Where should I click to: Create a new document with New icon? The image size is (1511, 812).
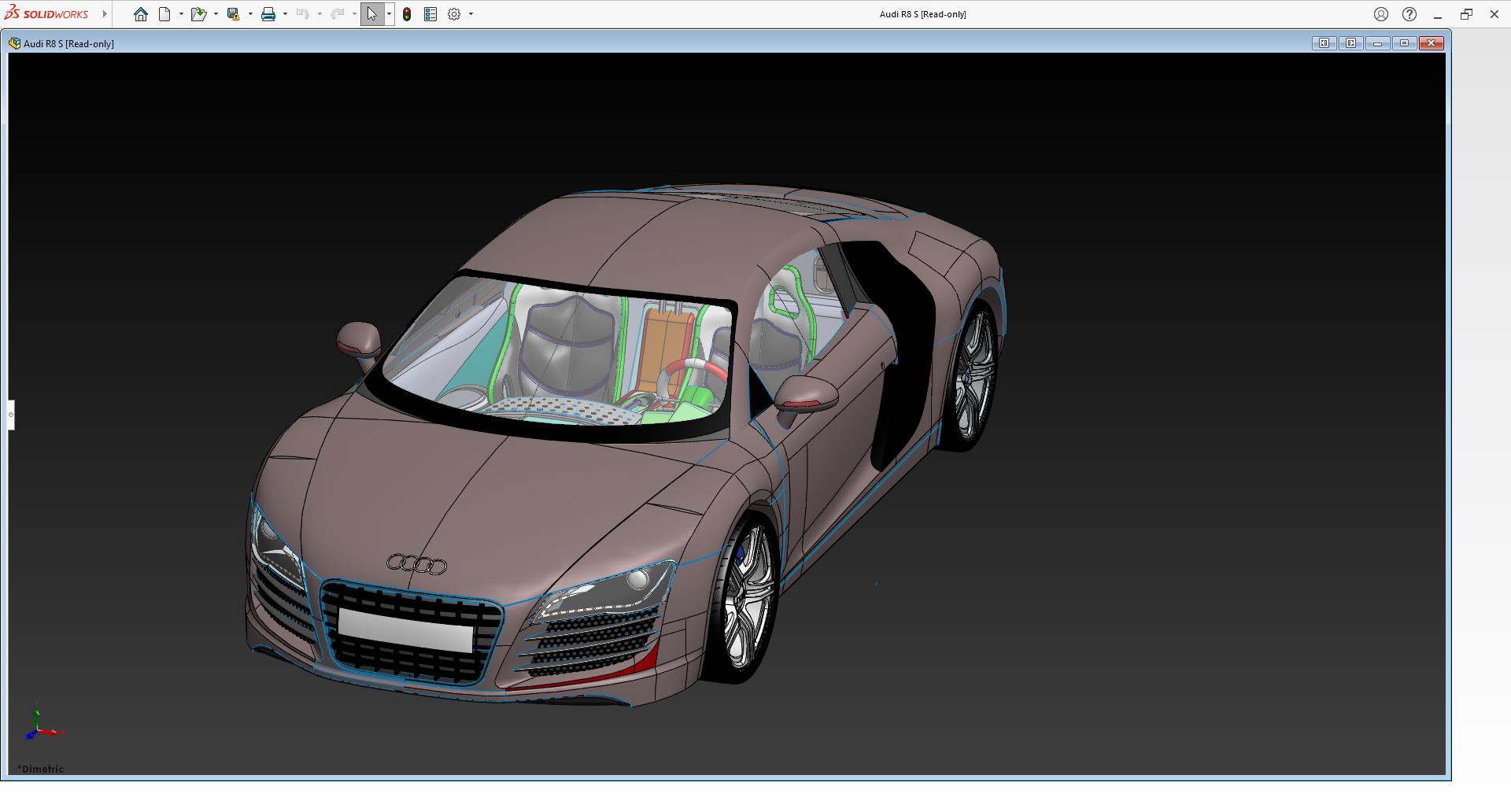click(164, 14)
